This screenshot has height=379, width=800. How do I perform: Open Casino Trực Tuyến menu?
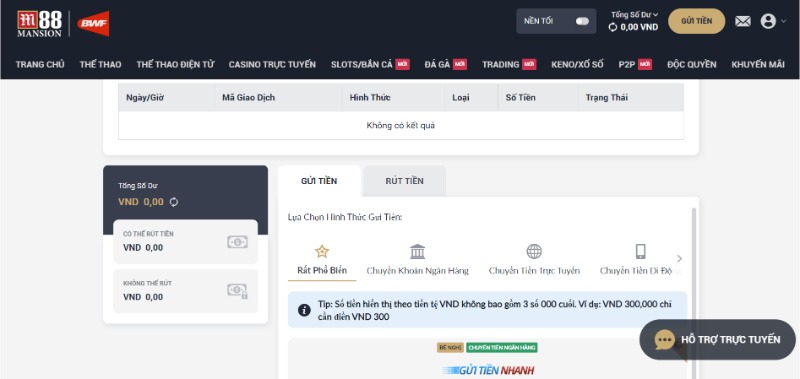272,64
